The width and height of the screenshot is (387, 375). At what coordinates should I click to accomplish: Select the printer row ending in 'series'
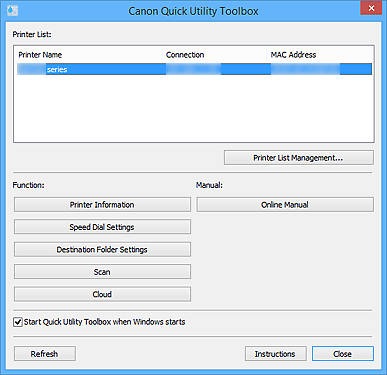(194, 69)
